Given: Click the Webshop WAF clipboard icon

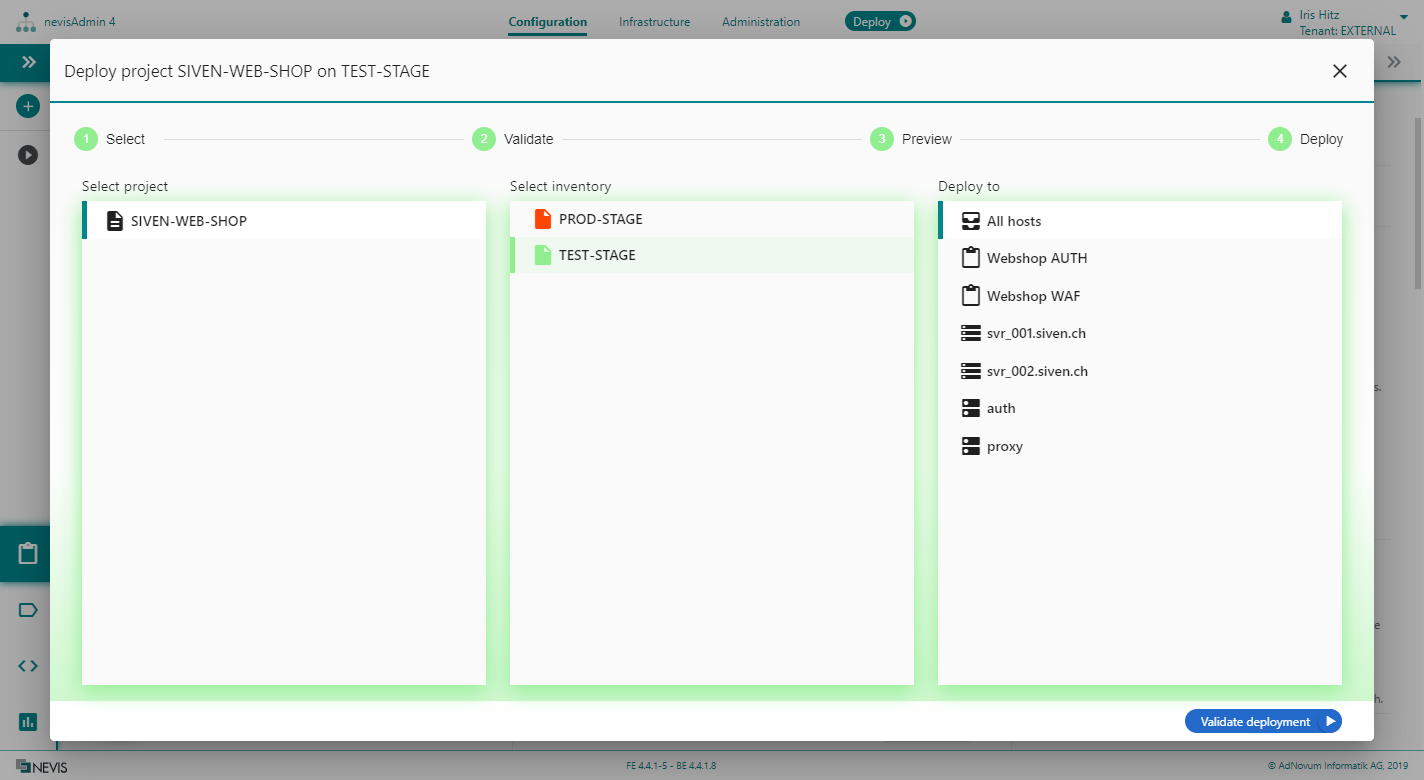Looking at the screenshot, I should tap(970, 296).
